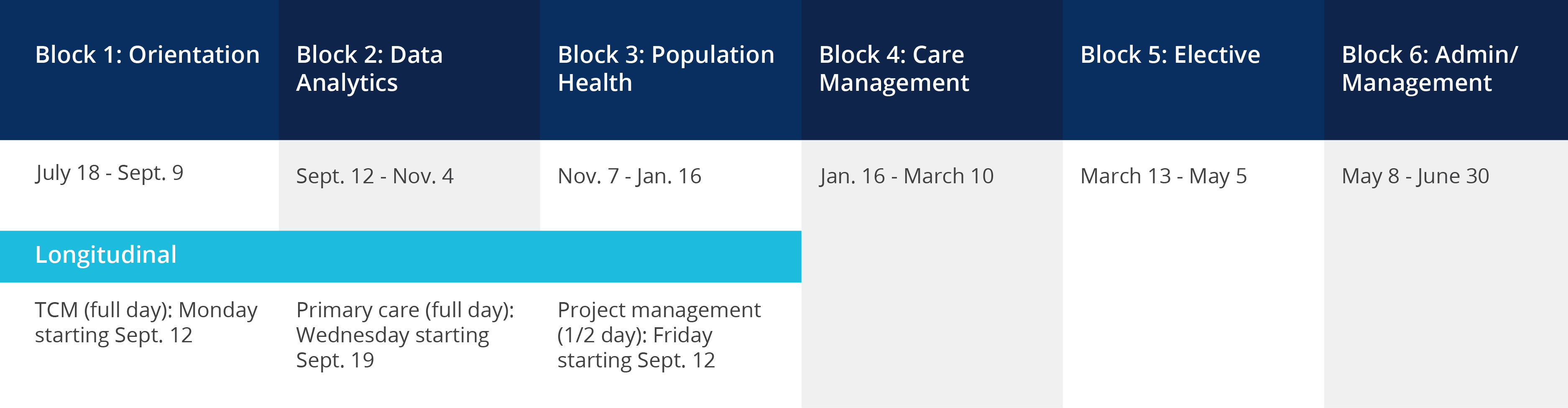The width and height of the screenshot is (1568, 408).
Task: Click the Primary care (full day) Wednesday entry
Action: click(405, 335)
